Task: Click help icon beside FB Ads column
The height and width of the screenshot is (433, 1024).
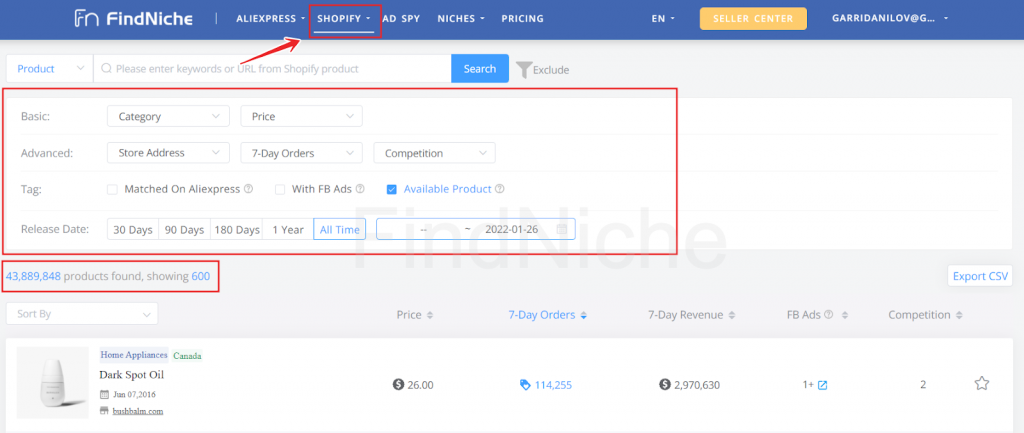Action: click(x=829, y=314)
